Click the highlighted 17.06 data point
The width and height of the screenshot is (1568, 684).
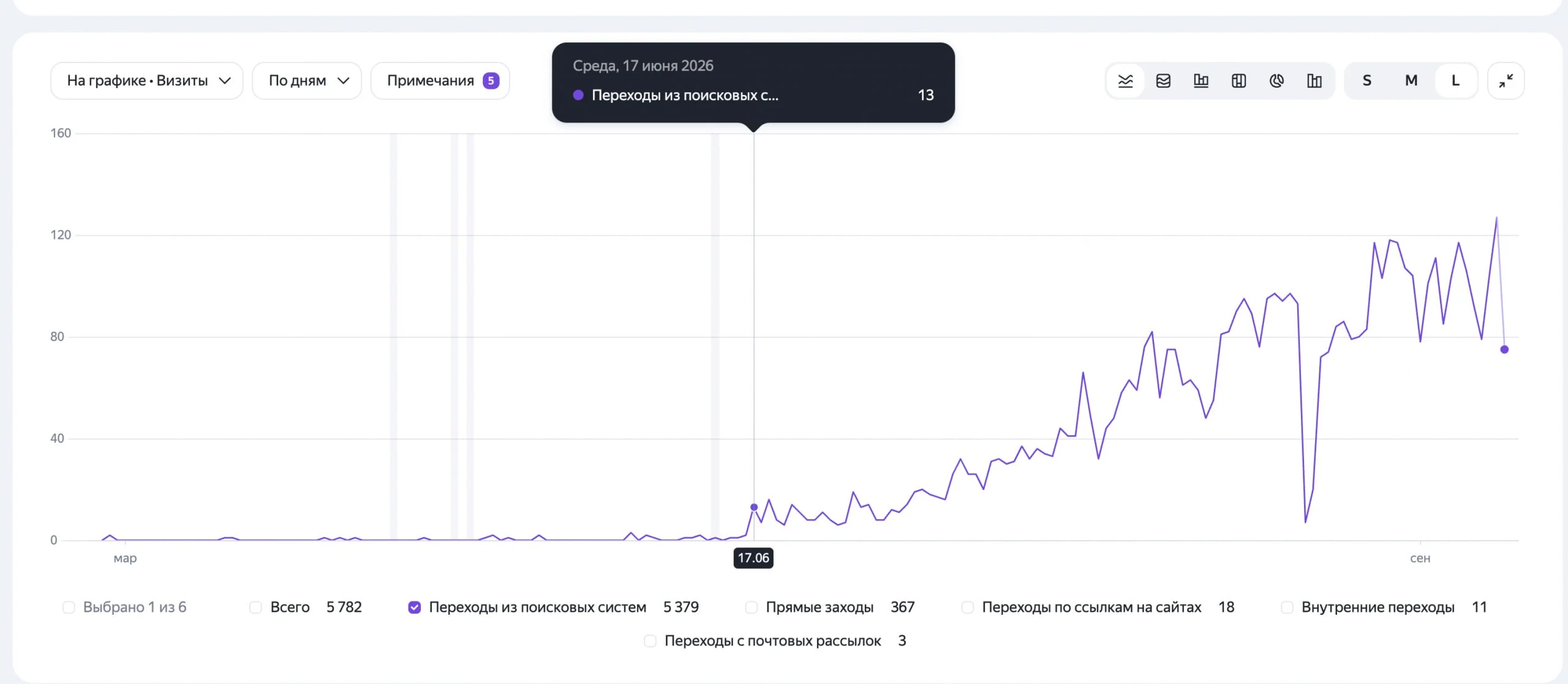[x=754, y=507]
